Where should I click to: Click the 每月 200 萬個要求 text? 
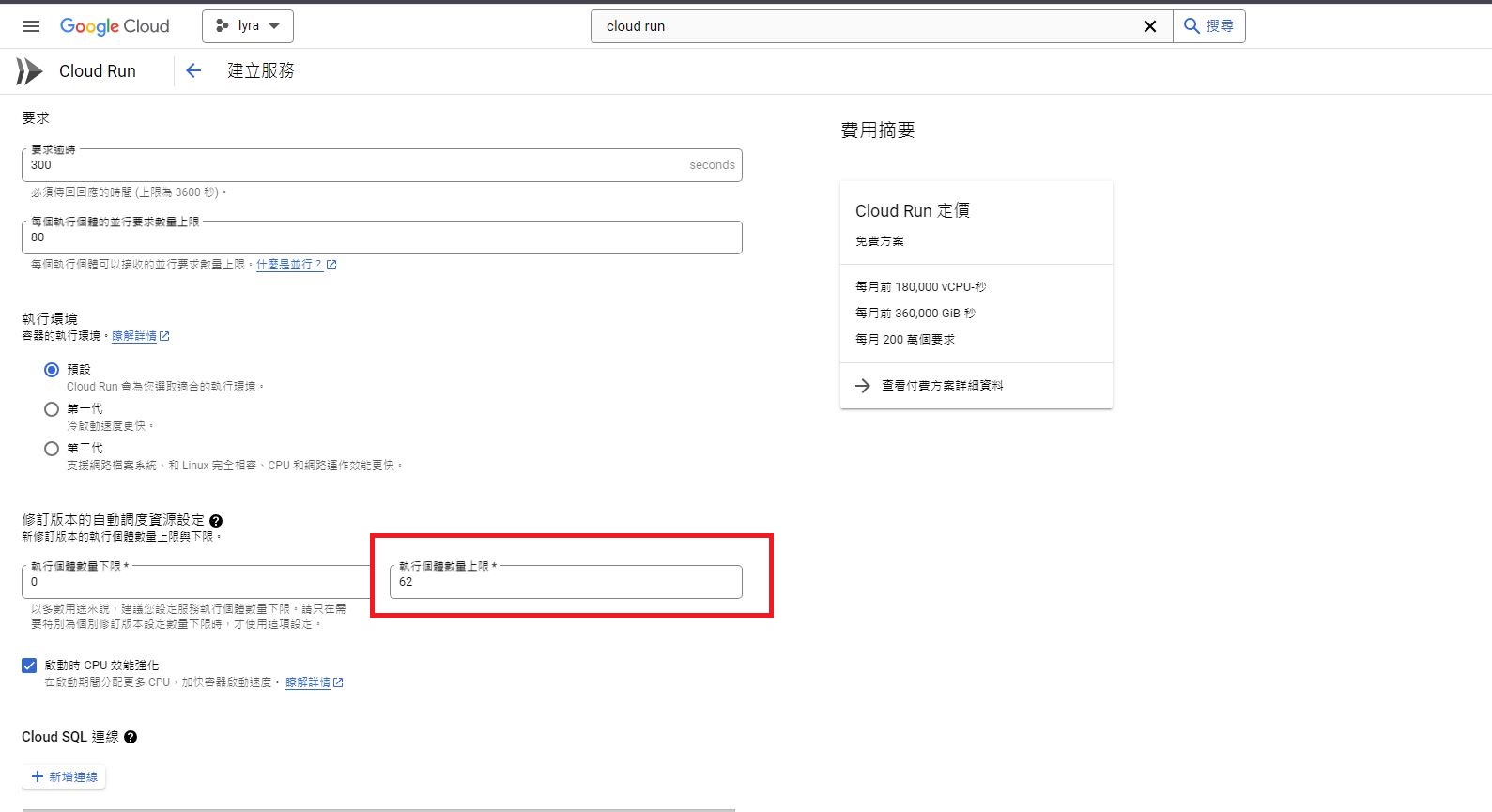pyautogui.click(x=904, y=340)
